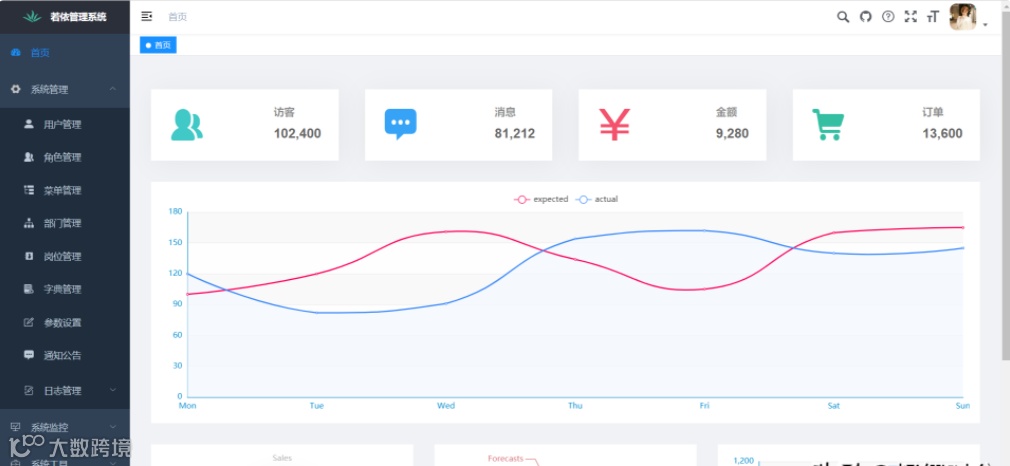Open the font size setting icon
1010x466 pixels.
pyautogui.click(x=933, y=17)
